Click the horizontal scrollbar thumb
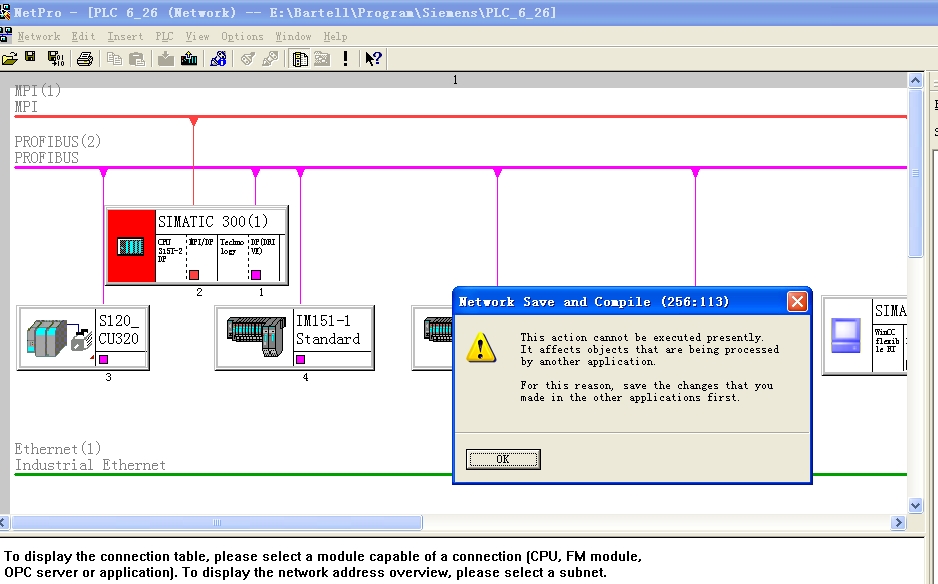The image size is (938, 584). 217,523
